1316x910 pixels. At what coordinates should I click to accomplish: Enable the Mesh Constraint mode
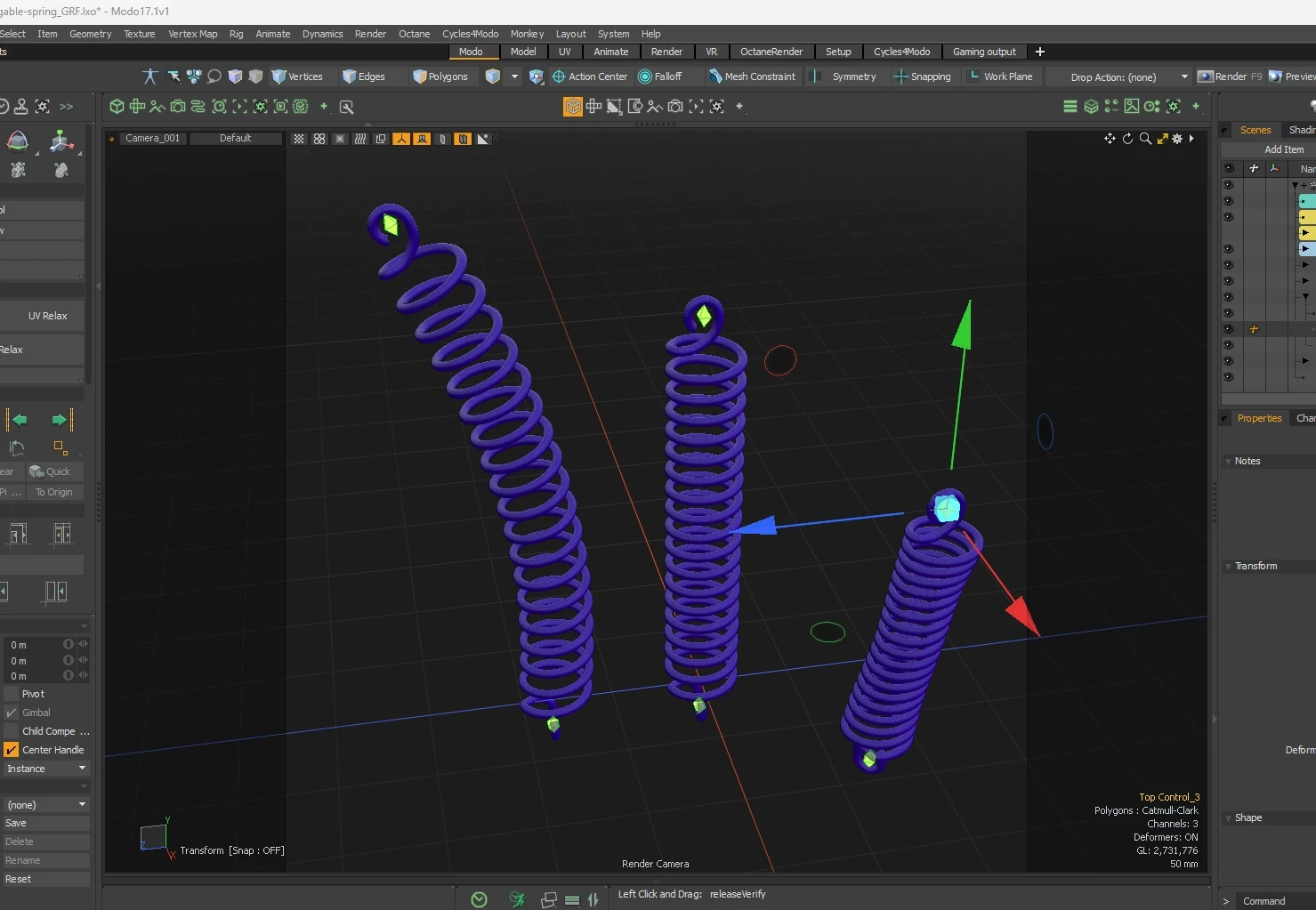752,77
